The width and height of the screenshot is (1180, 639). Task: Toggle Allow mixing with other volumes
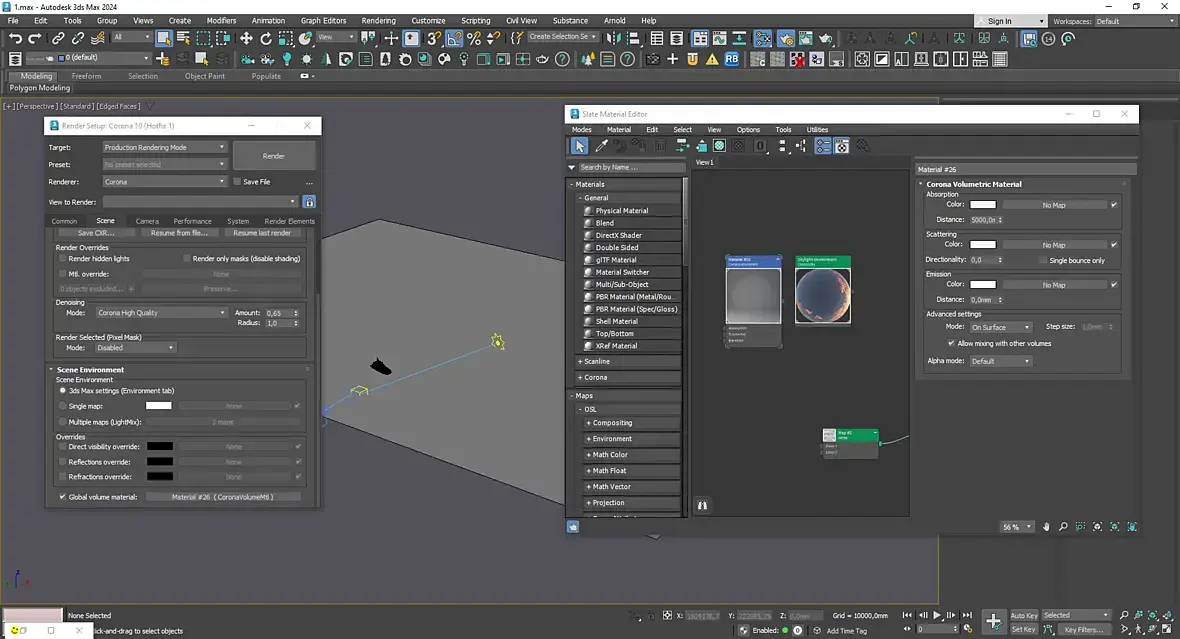(x=951, y=343)
